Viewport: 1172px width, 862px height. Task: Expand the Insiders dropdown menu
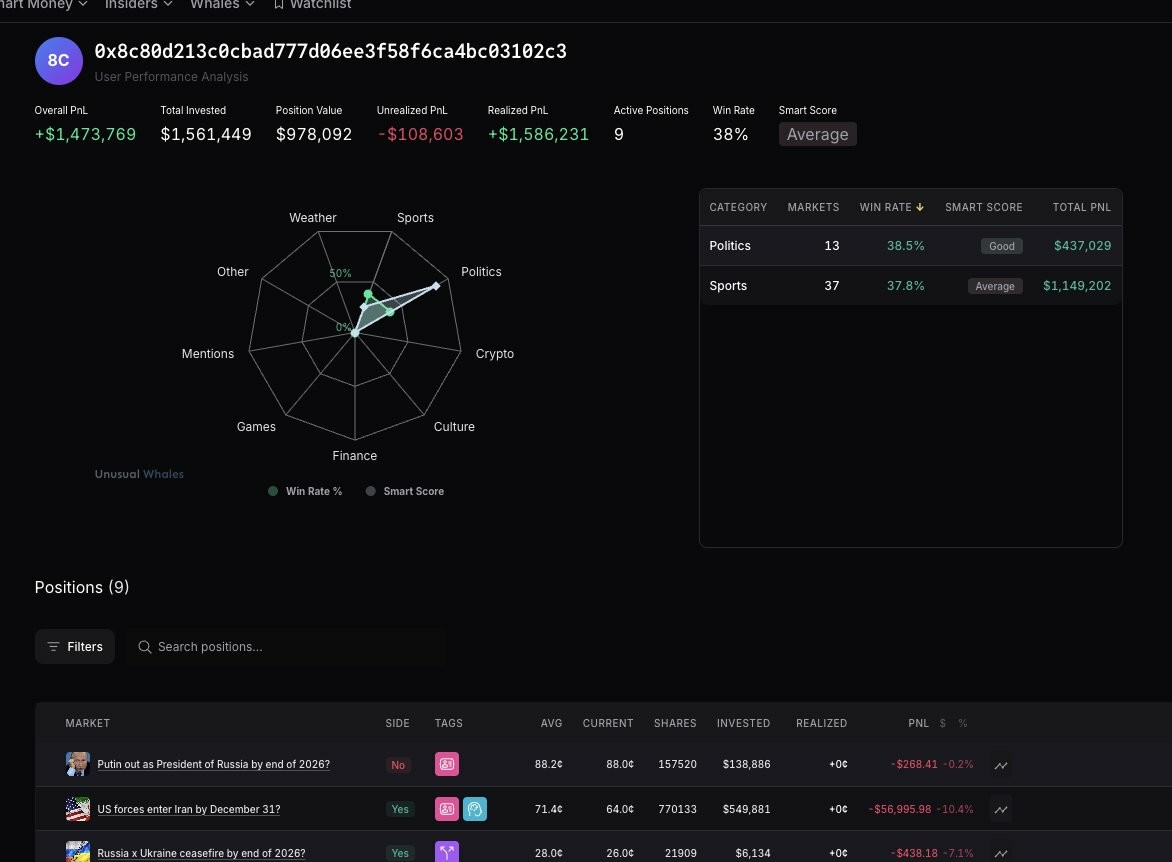point(138,4)
